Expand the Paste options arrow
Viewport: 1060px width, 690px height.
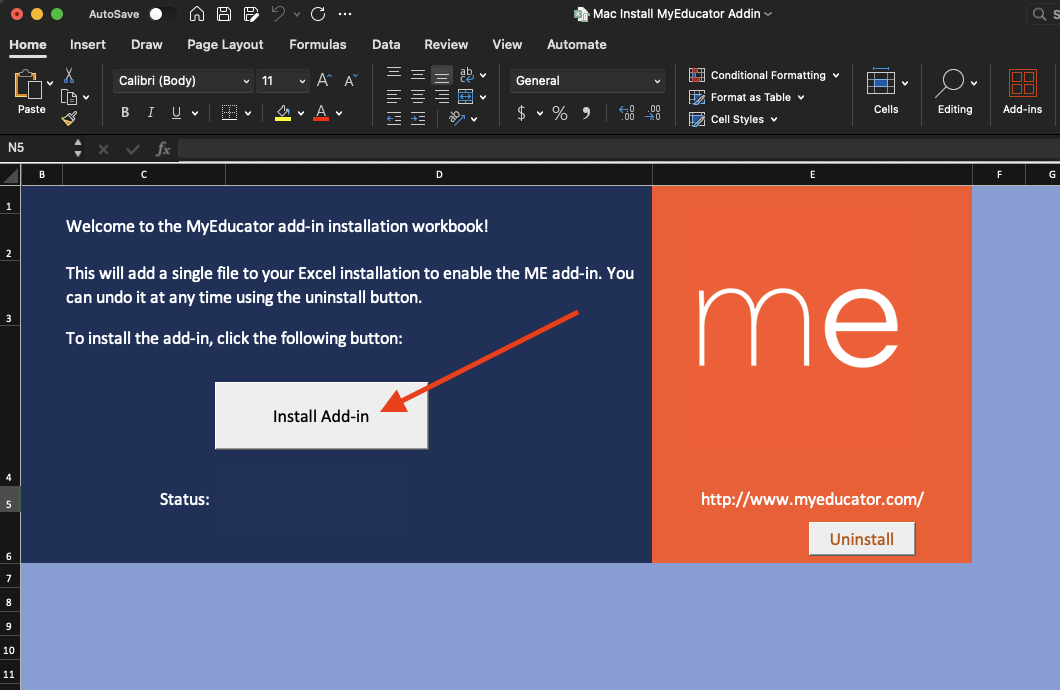coord(50,83)
